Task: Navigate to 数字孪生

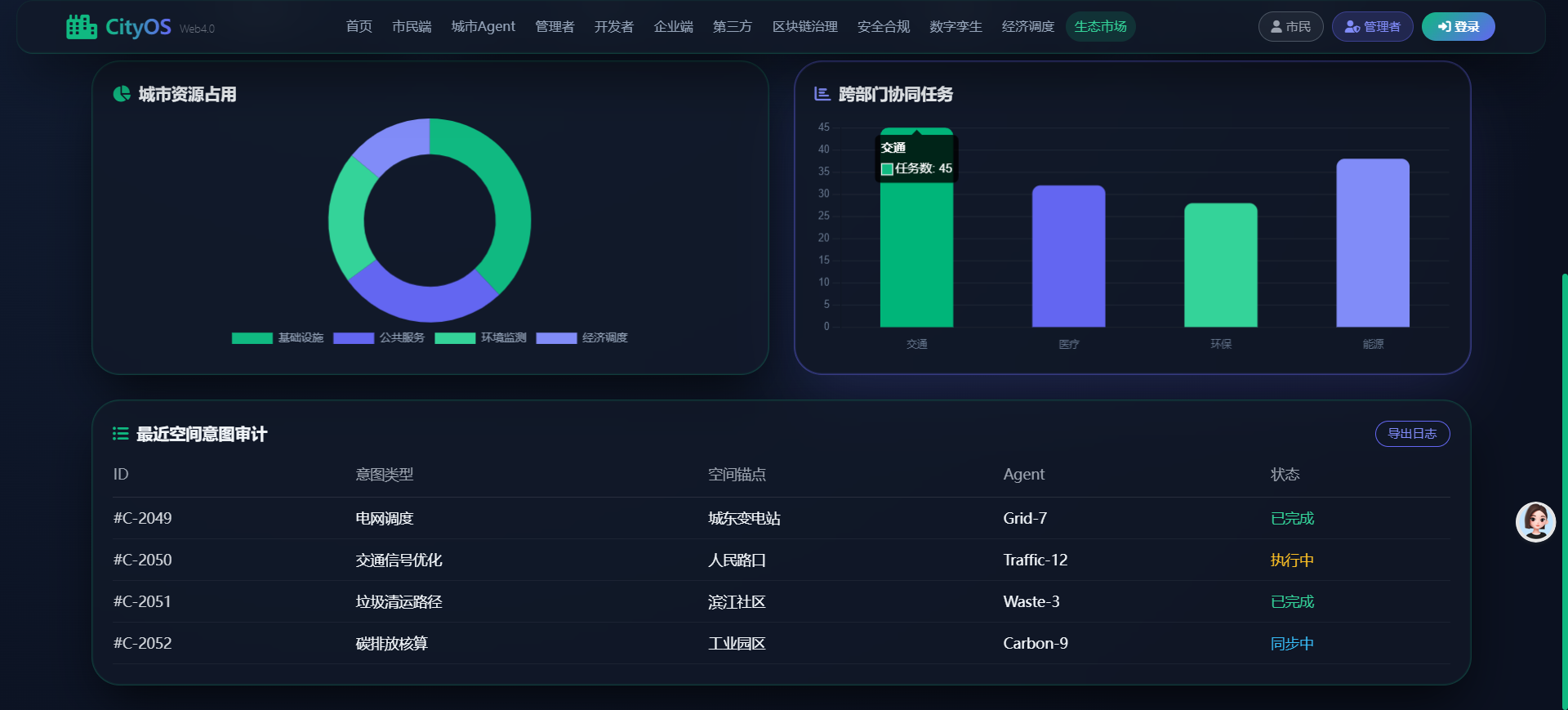Action: [955, 27]
